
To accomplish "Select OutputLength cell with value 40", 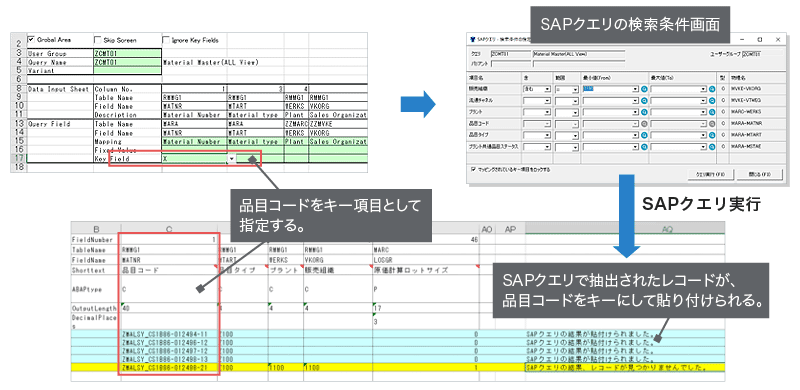I will (x=169, y=308).
